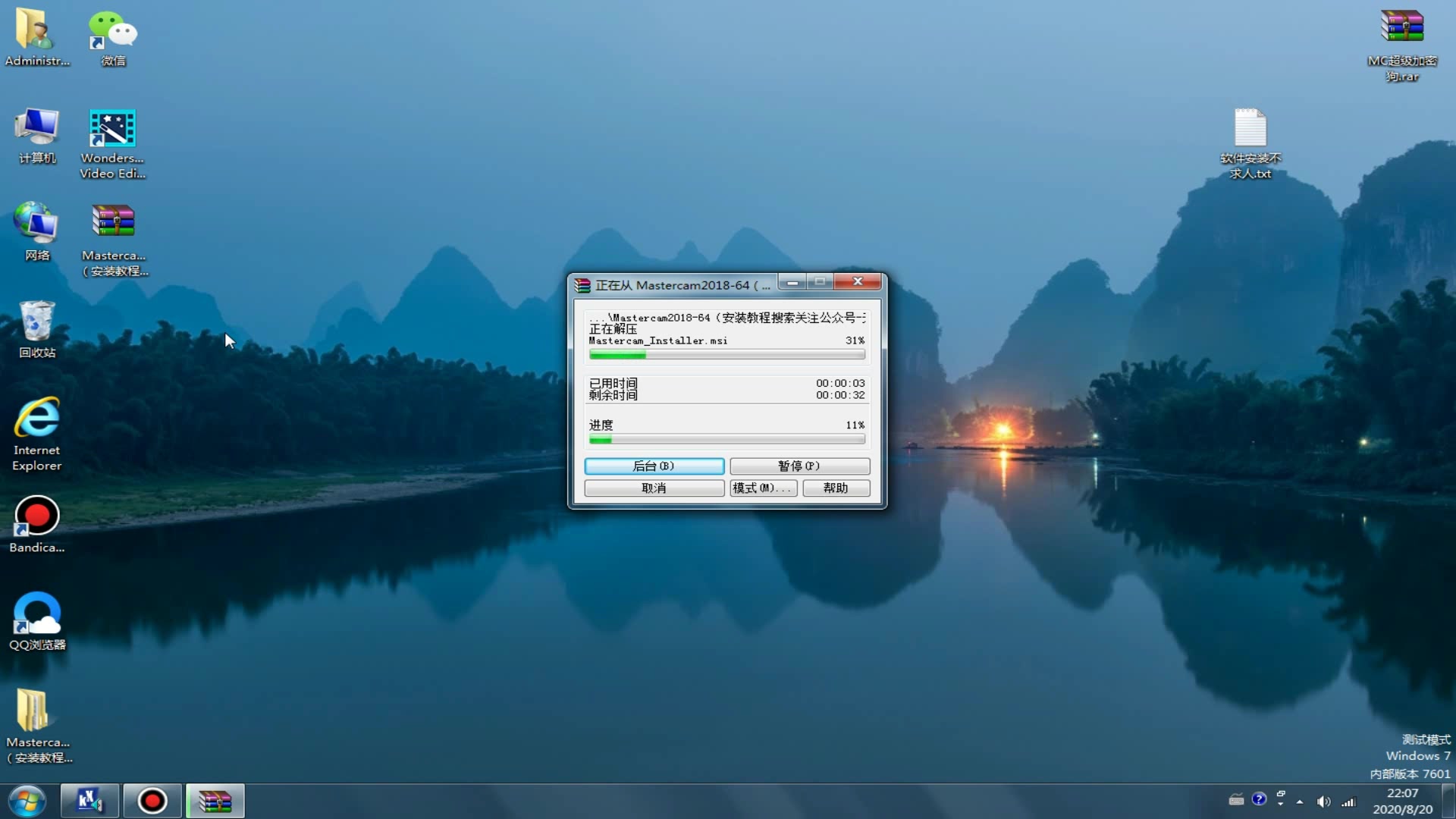
Task: Click the Windows Start orb
Action: pos(27,801)
